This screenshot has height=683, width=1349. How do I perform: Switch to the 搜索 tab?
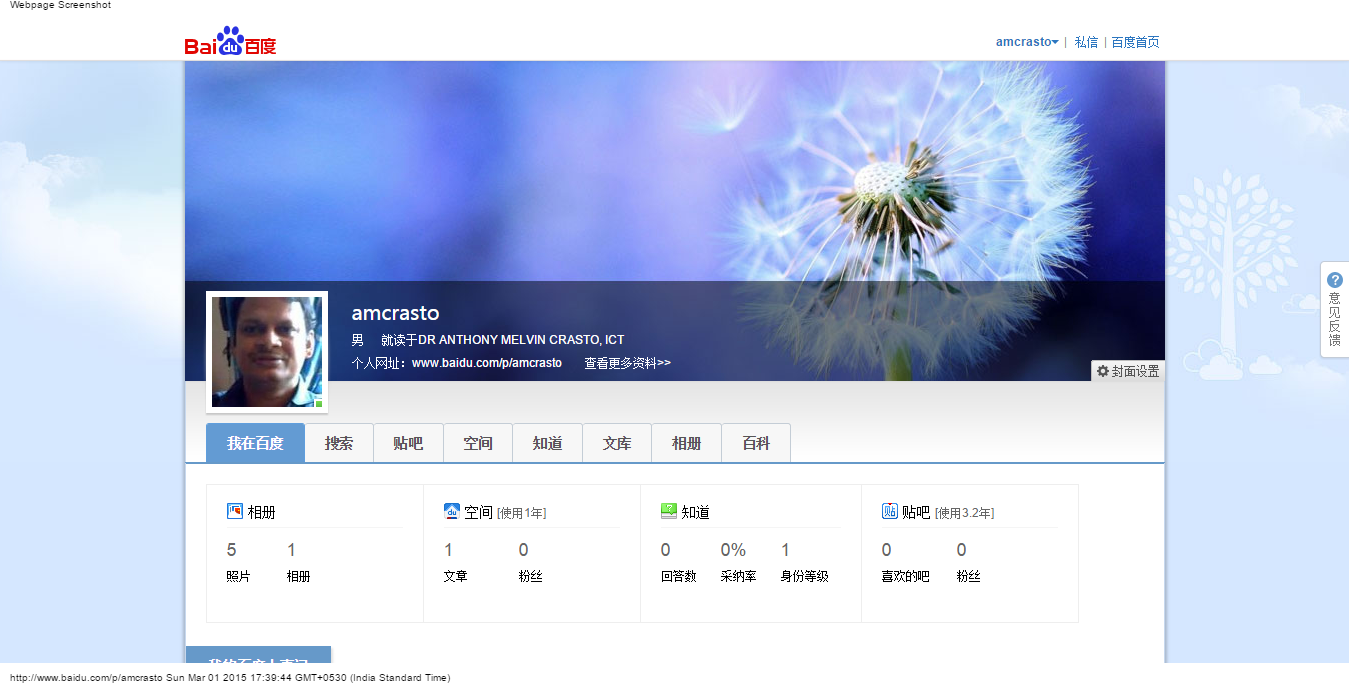click(339, 443)
